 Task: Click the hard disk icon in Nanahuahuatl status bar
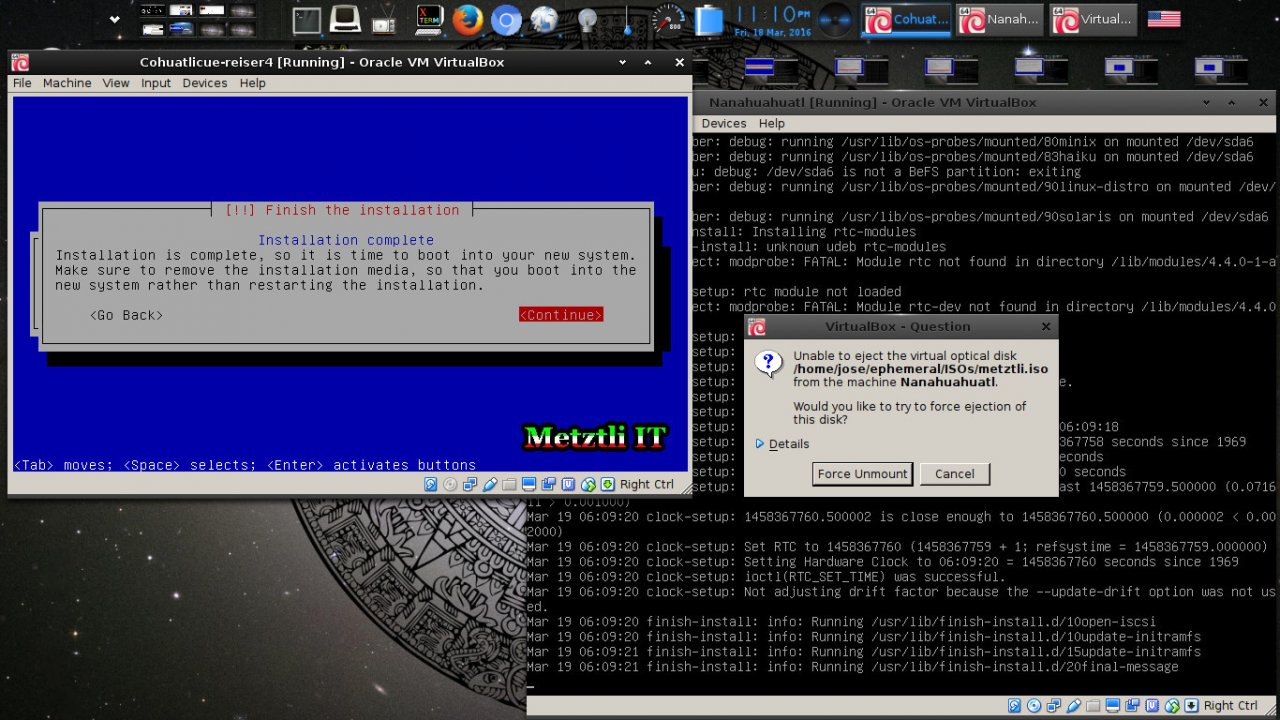(x=1014, y=706)
